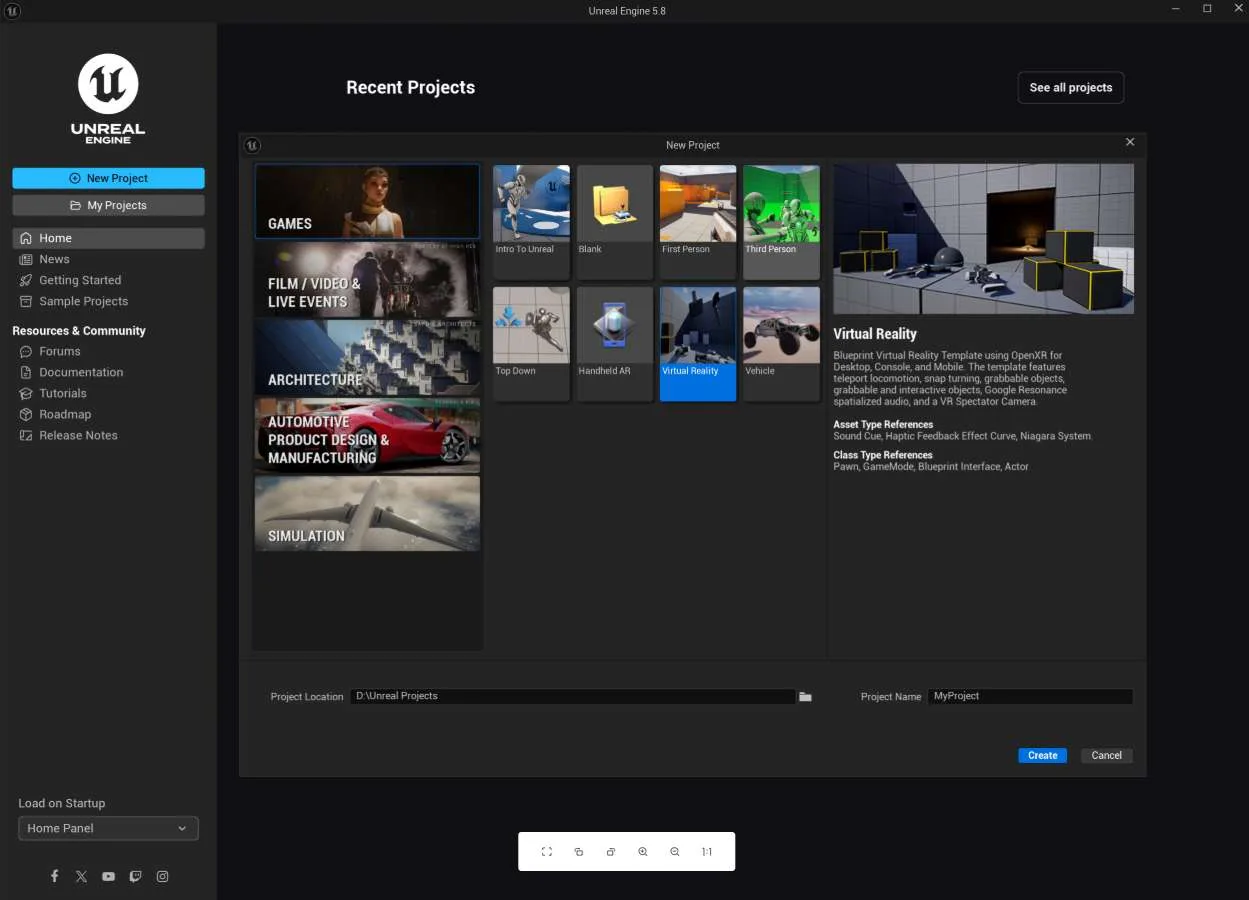Choose the First Person template

pos(698,222)
